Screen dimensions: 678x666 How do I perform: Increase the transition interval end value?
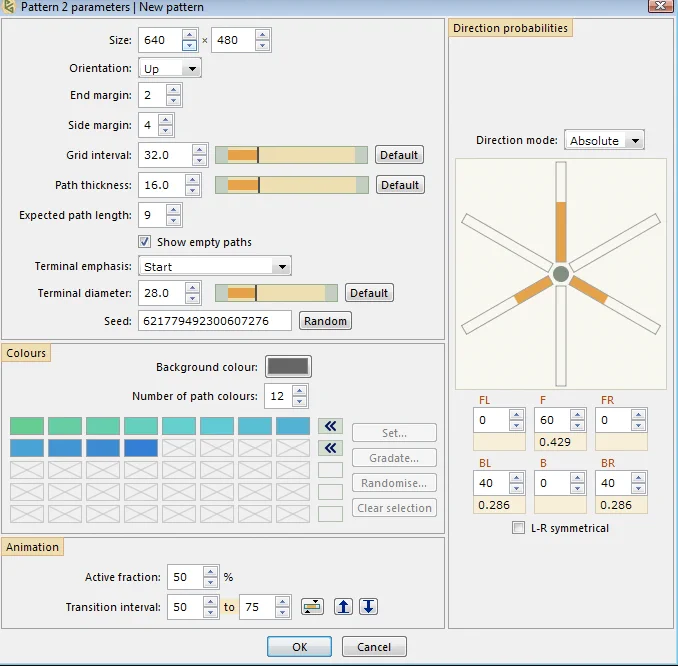point(282,602)
